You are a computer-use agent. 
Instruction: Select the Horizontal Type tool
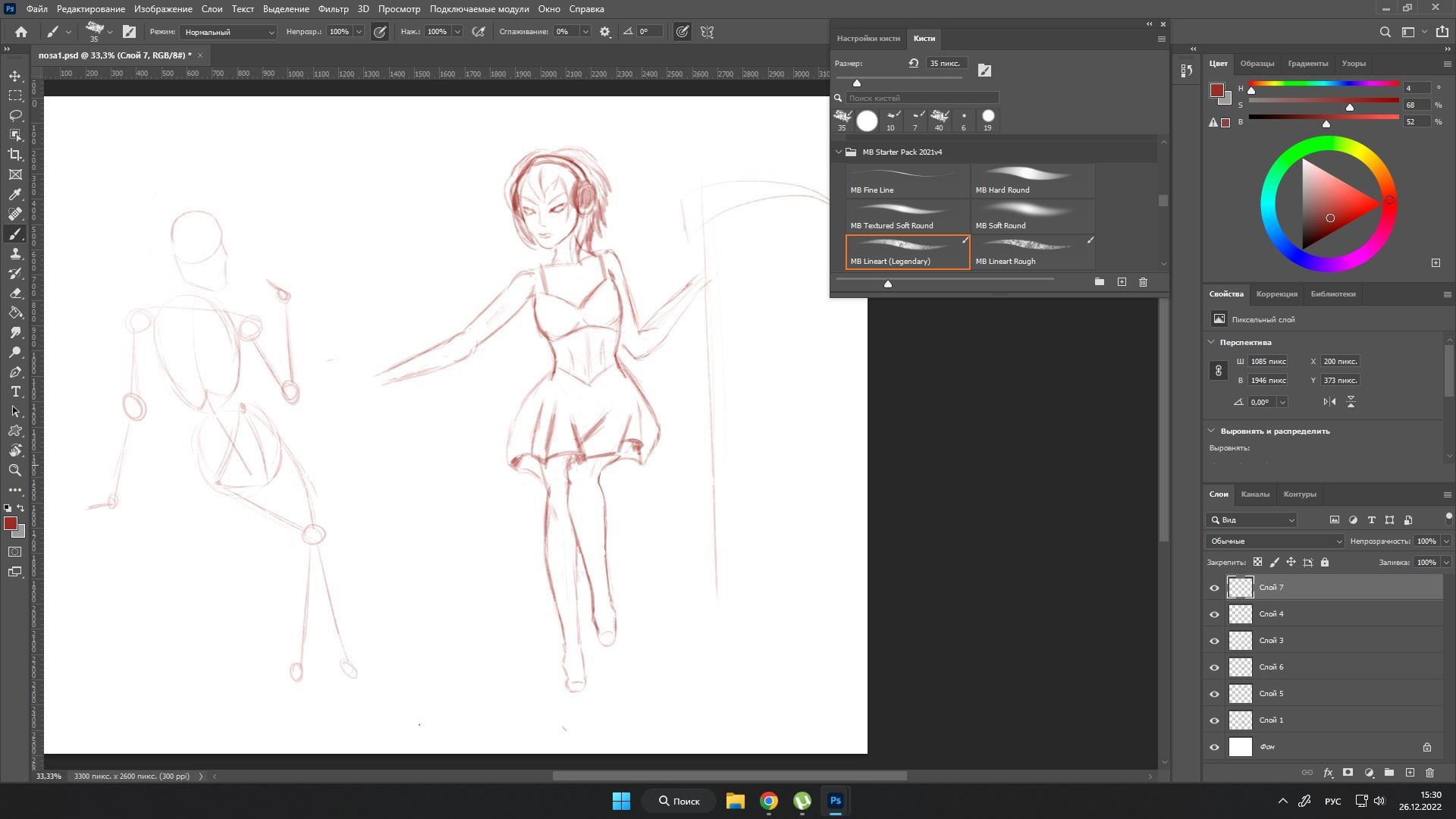pos(15,391)
